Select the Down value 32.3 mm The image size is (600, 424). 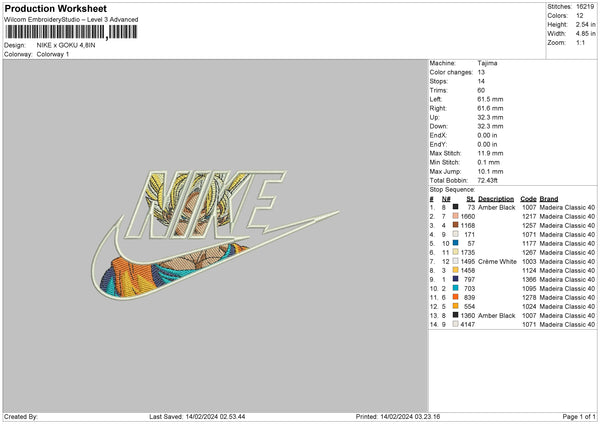tap(490, 126)
